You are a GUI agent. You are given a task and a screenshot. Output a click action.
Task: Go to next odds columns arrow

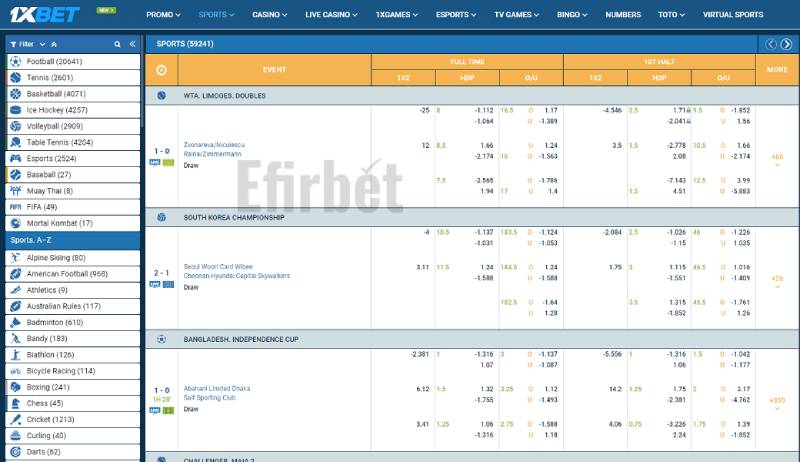point(786,44)
